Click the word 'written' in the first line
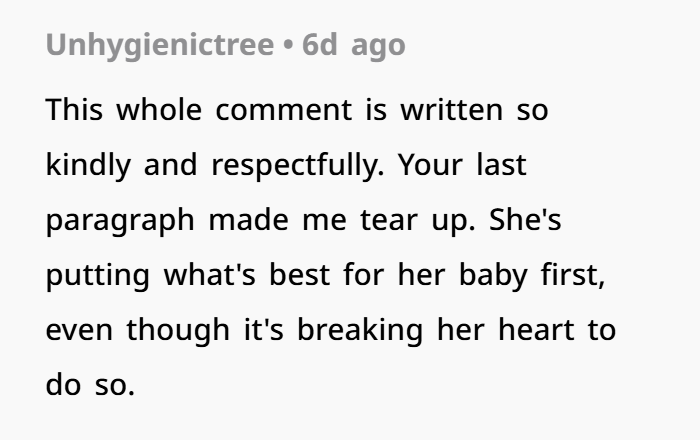This screenshot has width=700, height=440. point(452,110)
